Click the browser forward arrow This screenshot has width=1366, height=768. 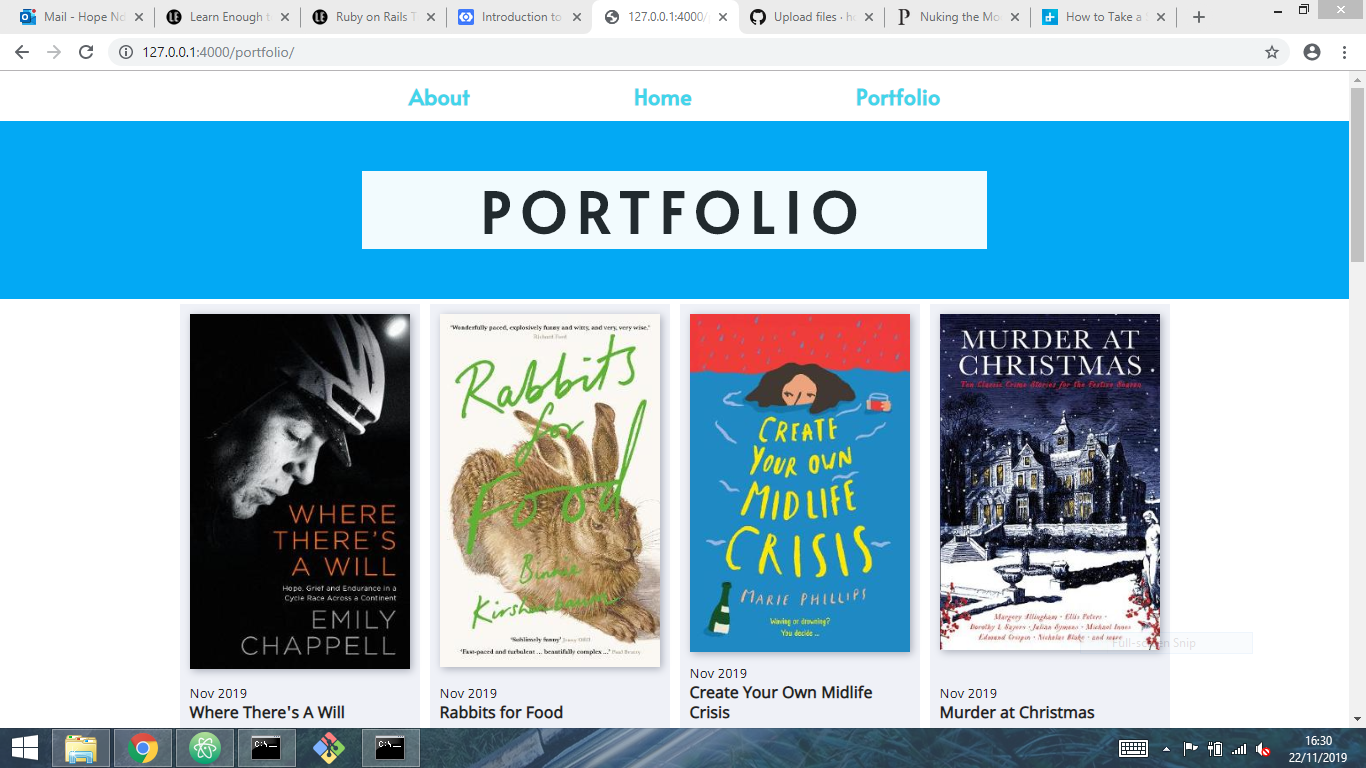point(54,52)
